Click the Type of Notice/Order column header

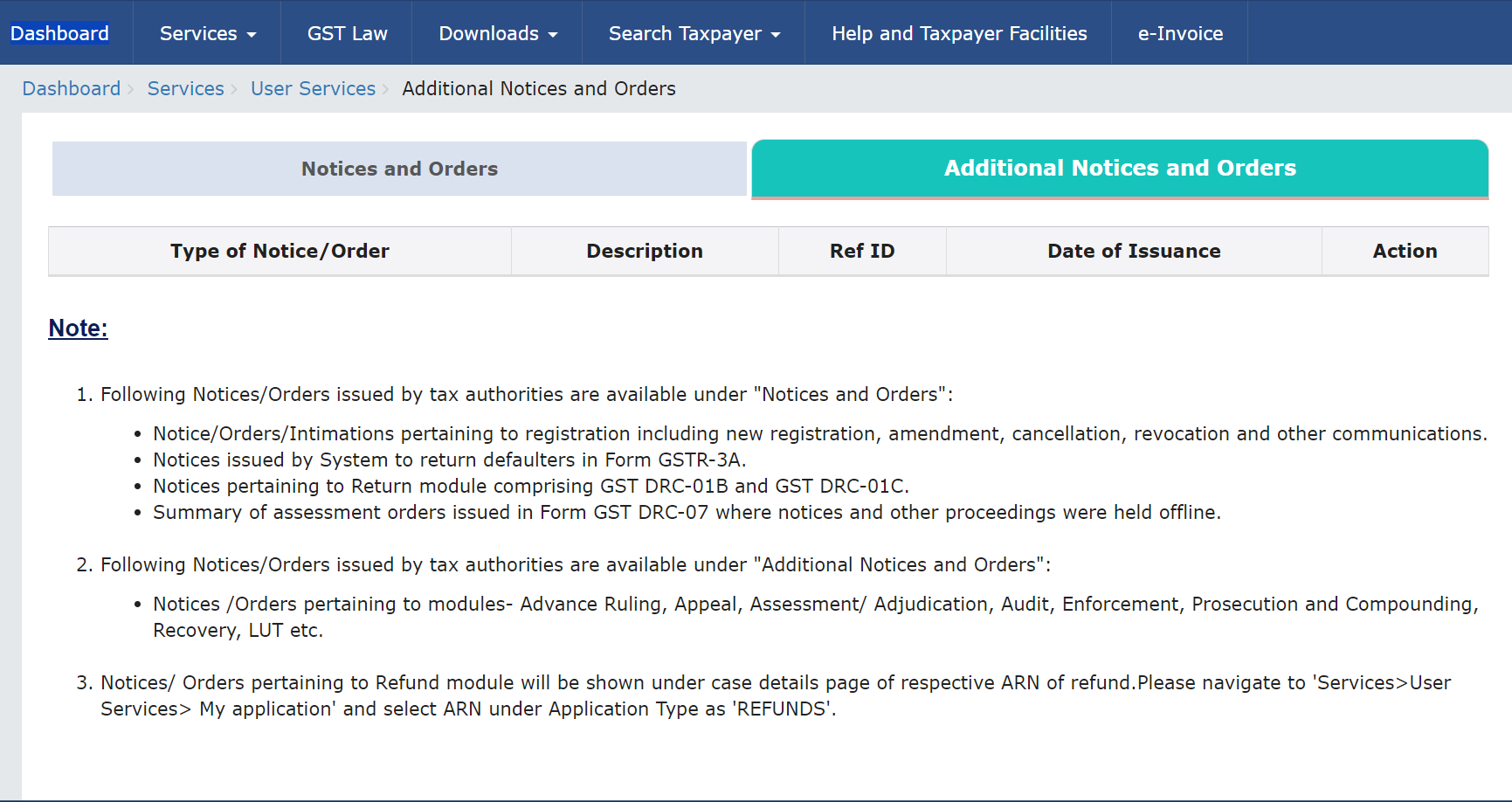coord(280,251)
